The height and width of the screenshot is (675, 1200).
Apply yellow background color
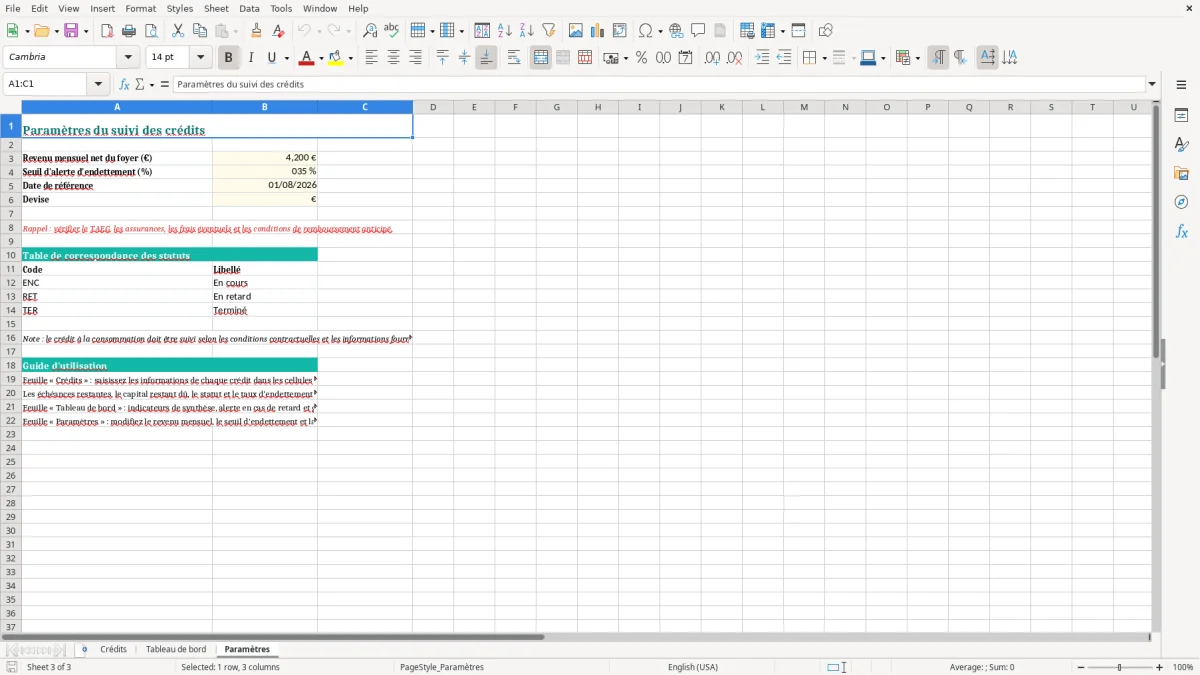point(335,58)
